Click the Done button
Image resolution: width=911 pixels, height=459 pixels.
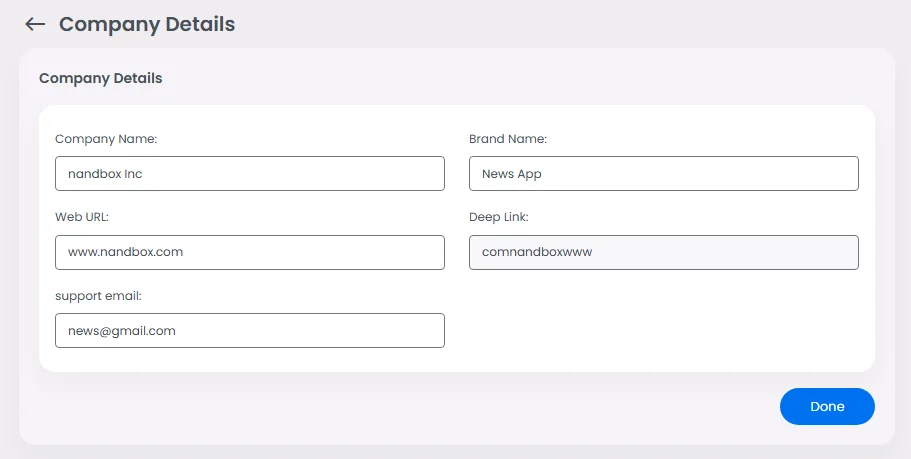click(827, 407)
